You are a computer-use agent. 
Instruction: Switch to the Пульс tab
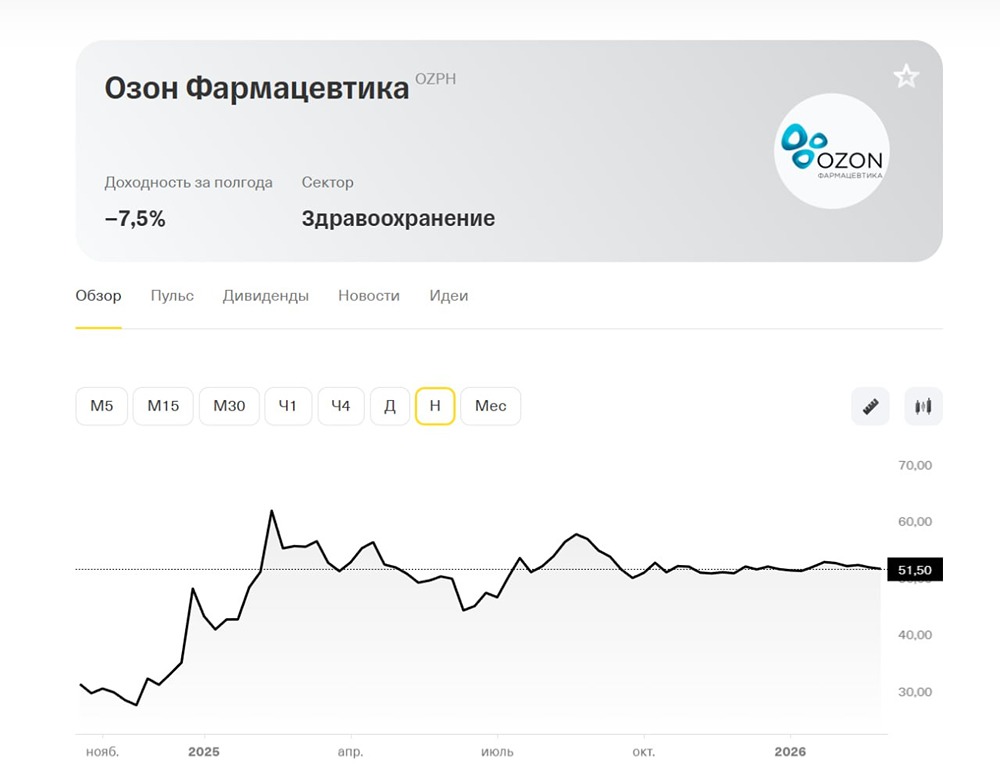172,296
